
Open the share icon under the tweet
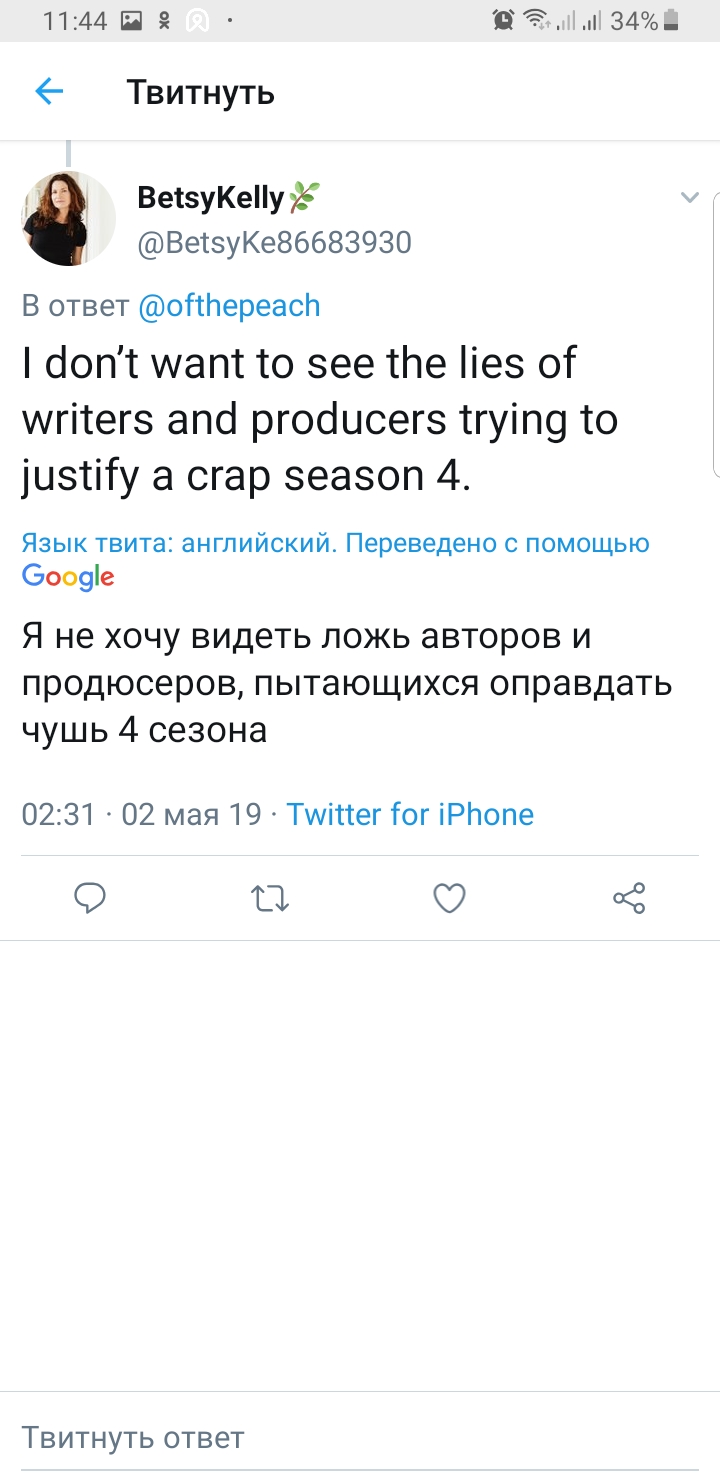click(629, 898)
